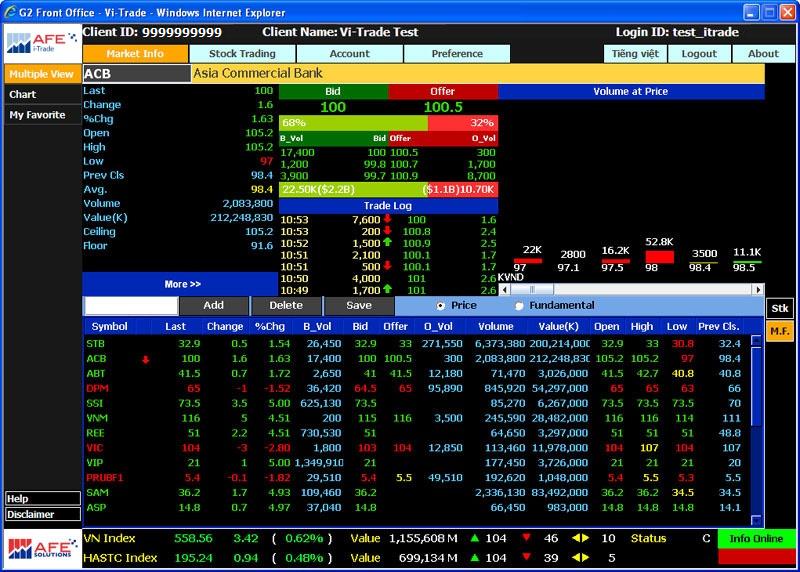Click the AFE i-Trade logo
This screenshot has height=572, width=800.
click(42, 43)
